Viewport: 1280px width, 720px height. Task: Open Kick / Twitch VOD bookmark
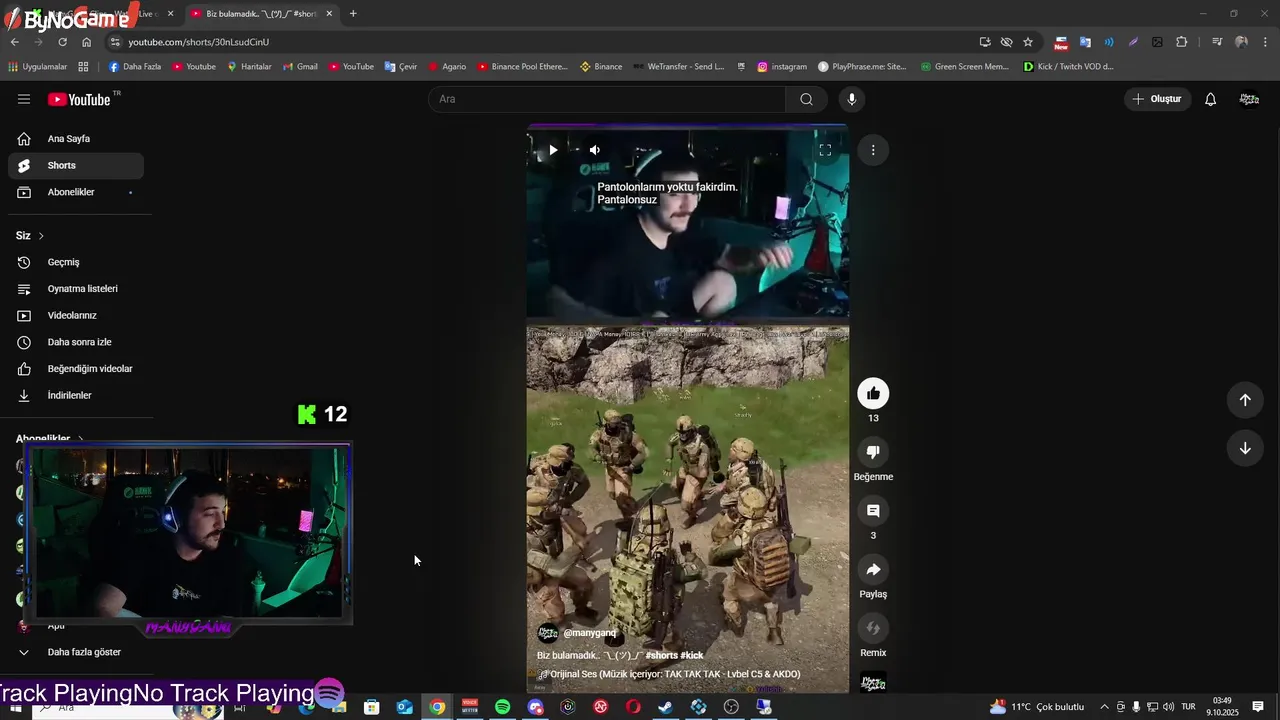[1068, 67]
